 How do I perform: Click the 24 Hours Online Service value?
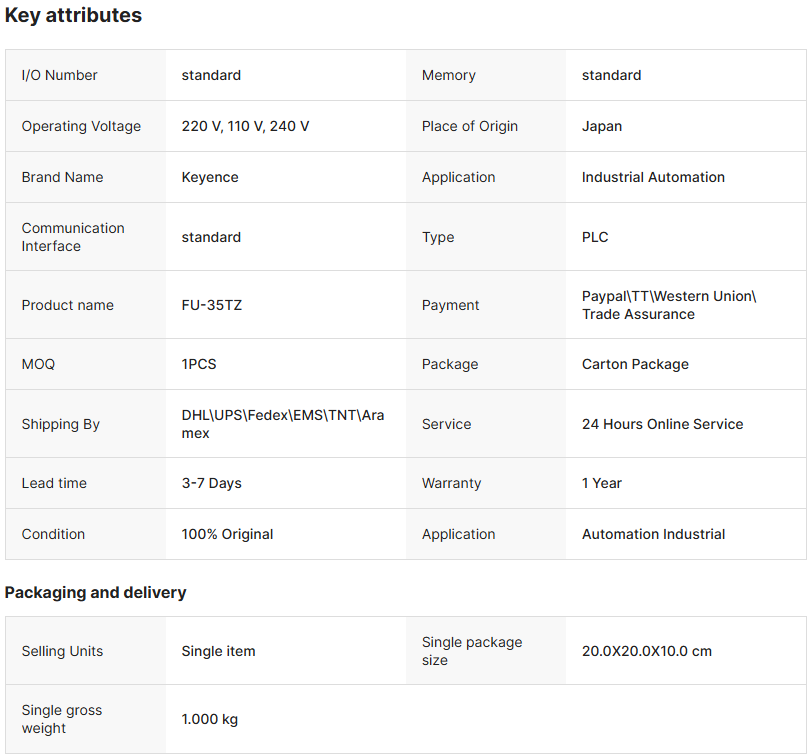(662, 424)
